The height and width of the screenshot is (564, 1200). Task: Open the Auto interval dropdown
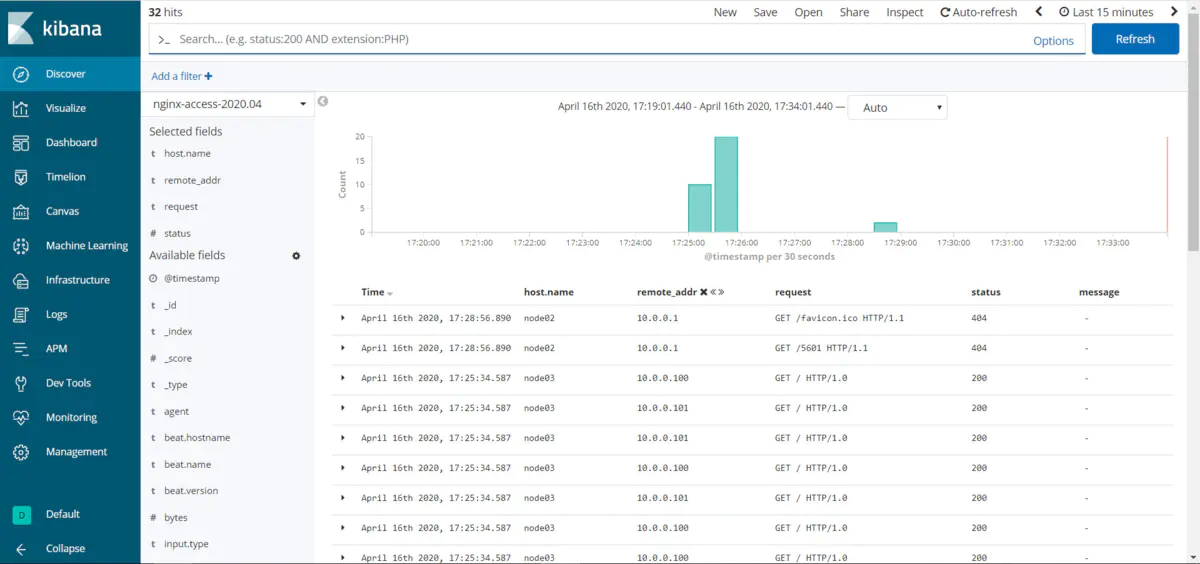tap(897, 107)
